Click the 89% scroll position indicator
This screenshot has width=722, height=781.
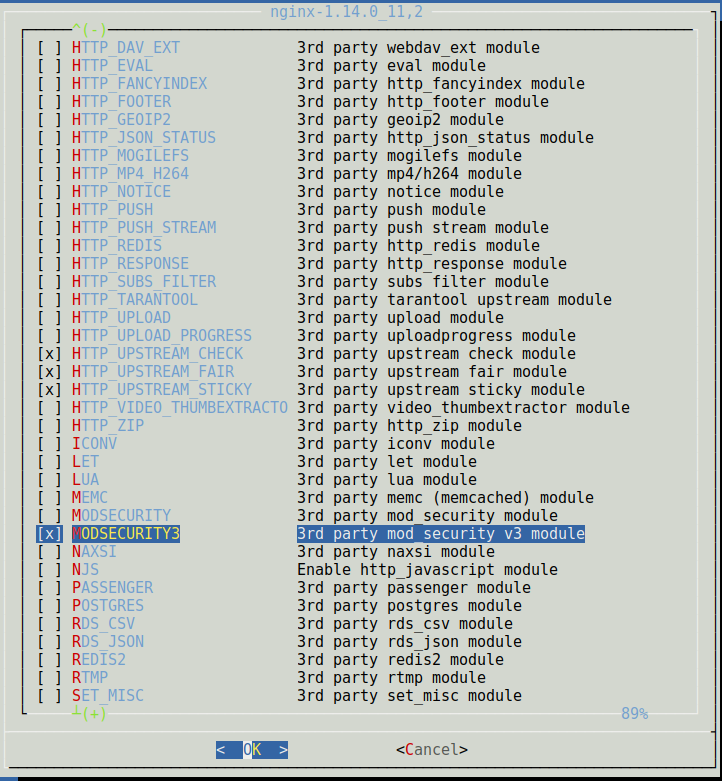[634, 714]
